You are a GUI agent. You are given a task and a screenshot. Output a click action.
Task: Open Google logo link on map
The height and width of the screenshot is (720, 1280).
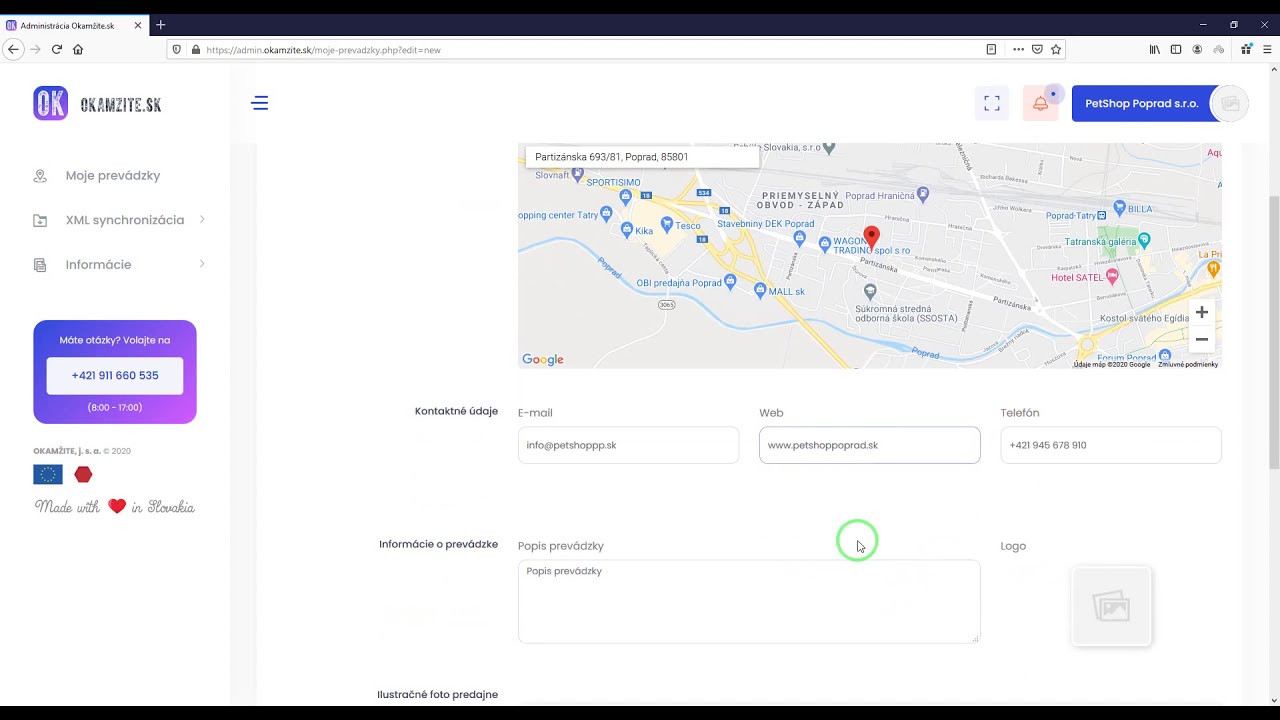543,360
